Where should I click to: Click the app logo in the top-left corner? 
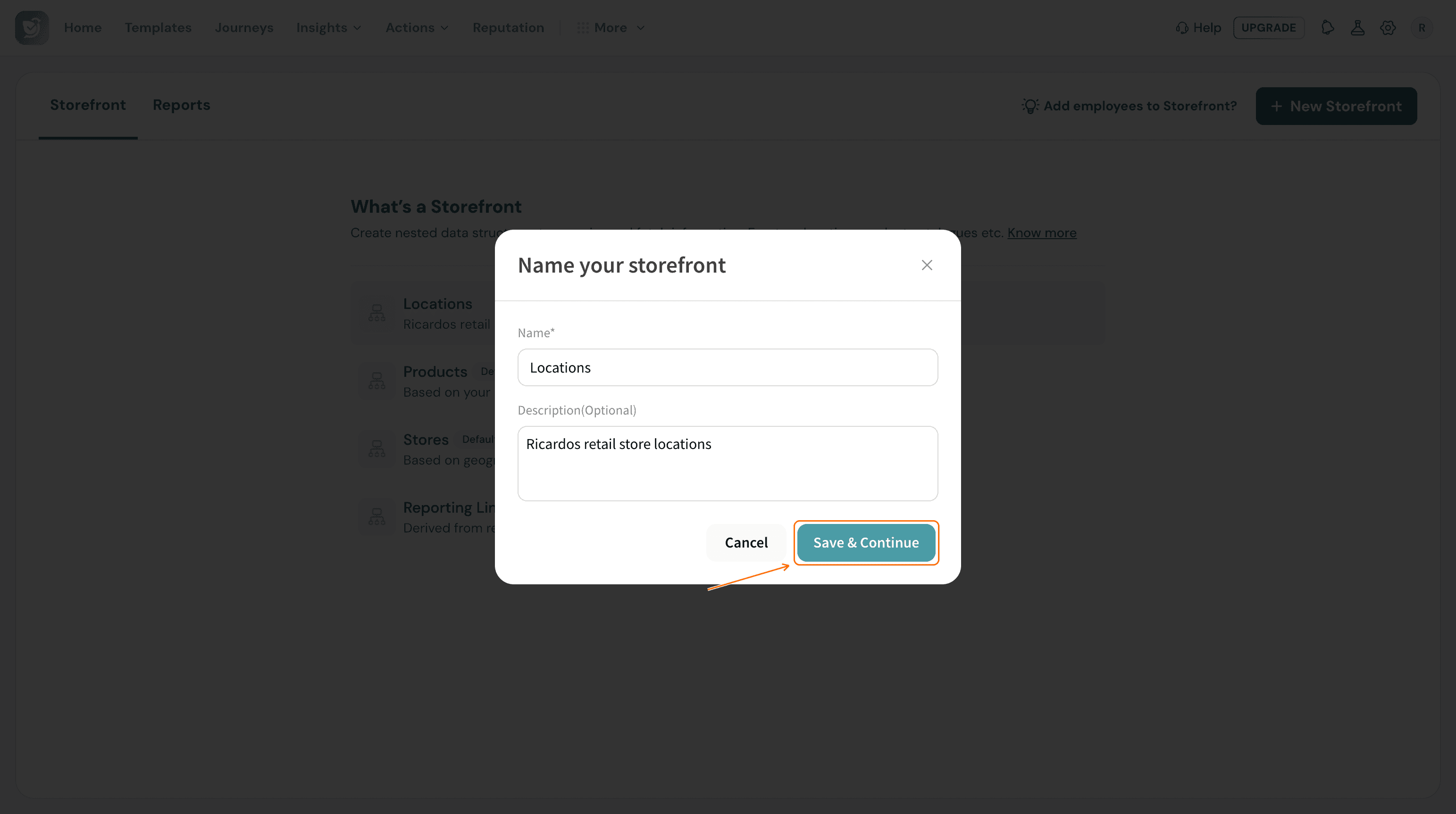[x=32, y=28]
